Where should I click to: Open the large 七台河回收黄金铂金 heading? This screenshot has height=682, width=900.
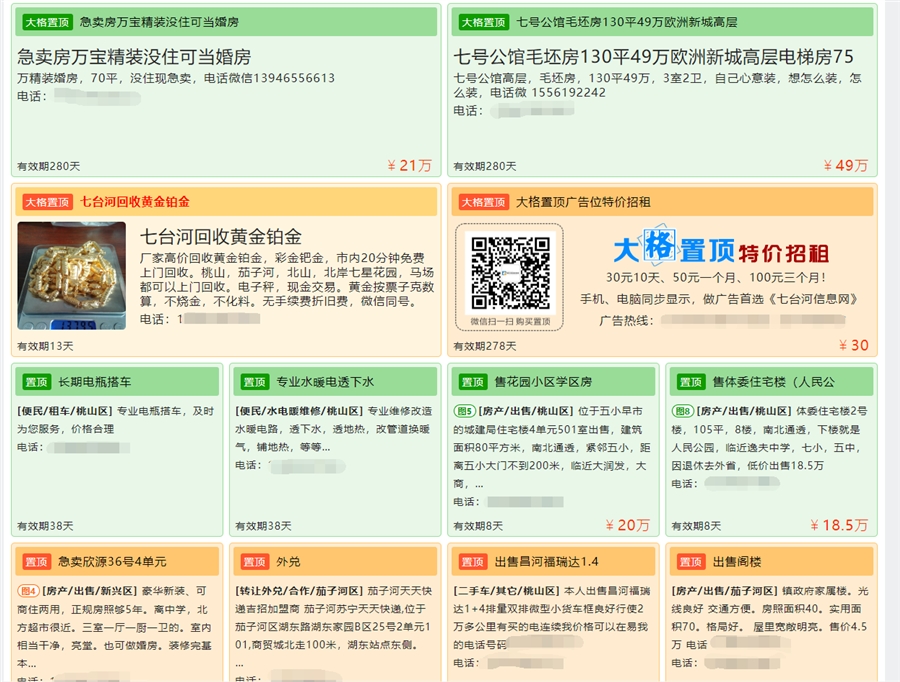click(221, 237)
